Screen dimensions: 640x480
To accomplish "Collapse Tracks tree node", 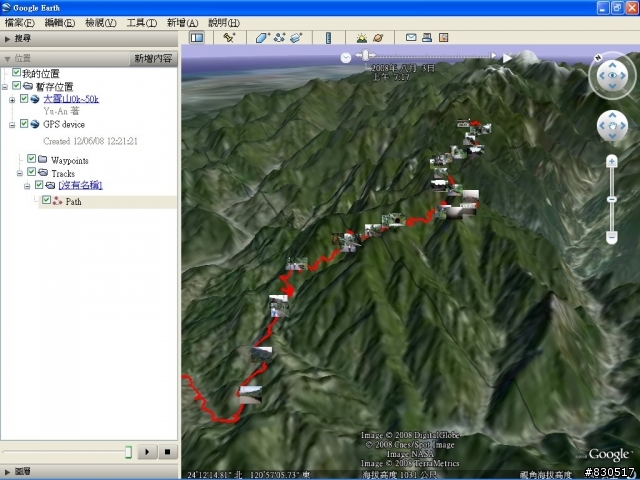I will click(x=20, y=173).
